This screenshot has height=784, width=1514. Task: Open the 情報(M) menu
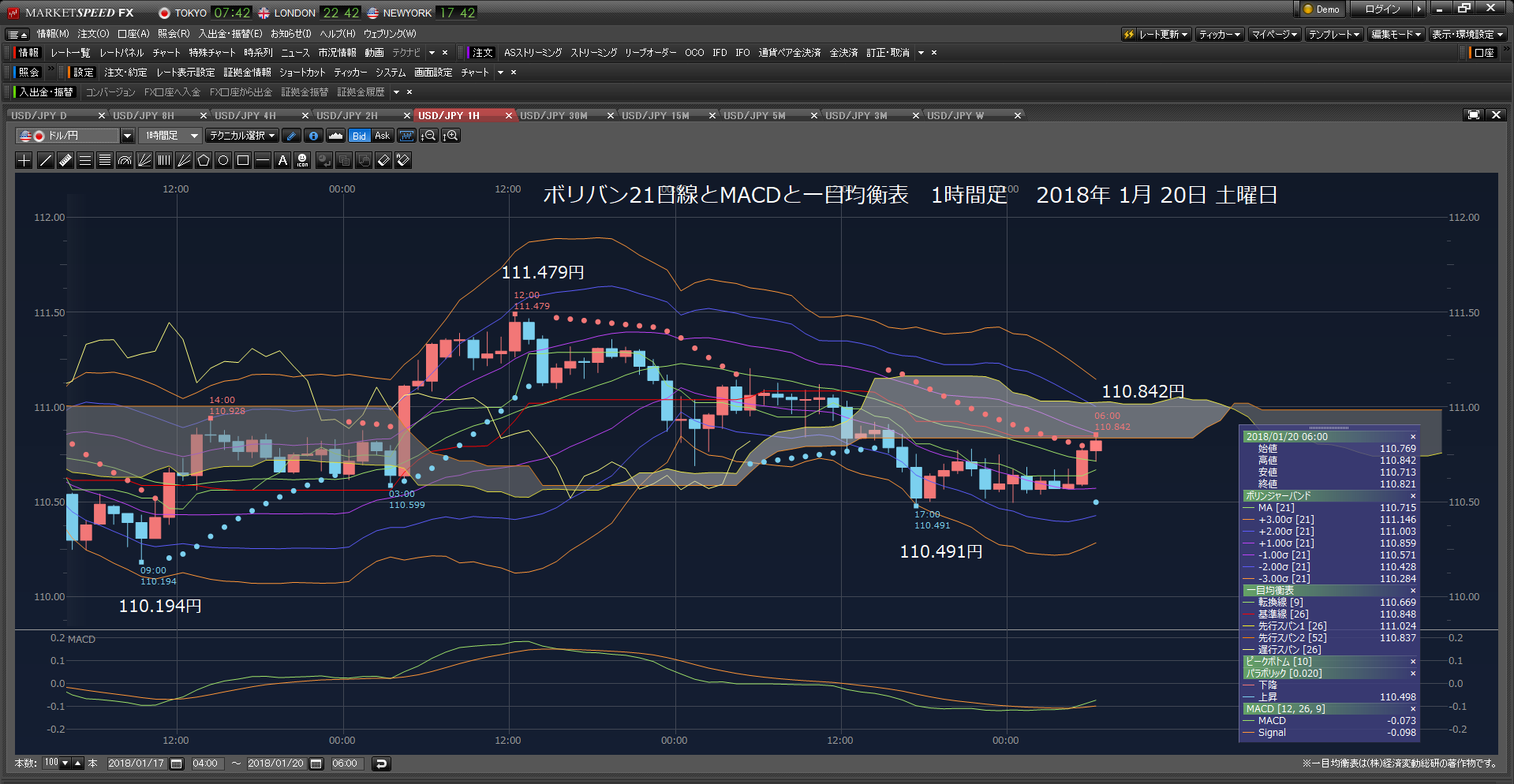[x=53, y=34]
